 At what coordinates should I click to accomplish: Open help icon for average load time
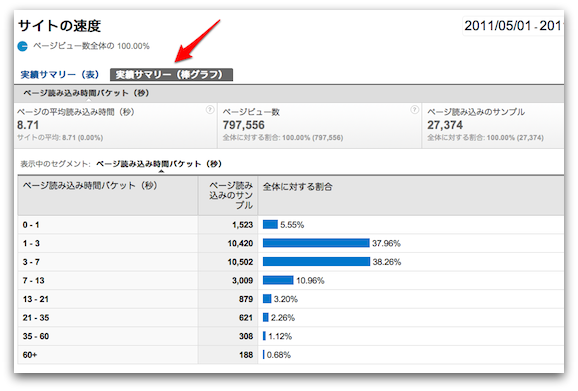click(210, 109)
